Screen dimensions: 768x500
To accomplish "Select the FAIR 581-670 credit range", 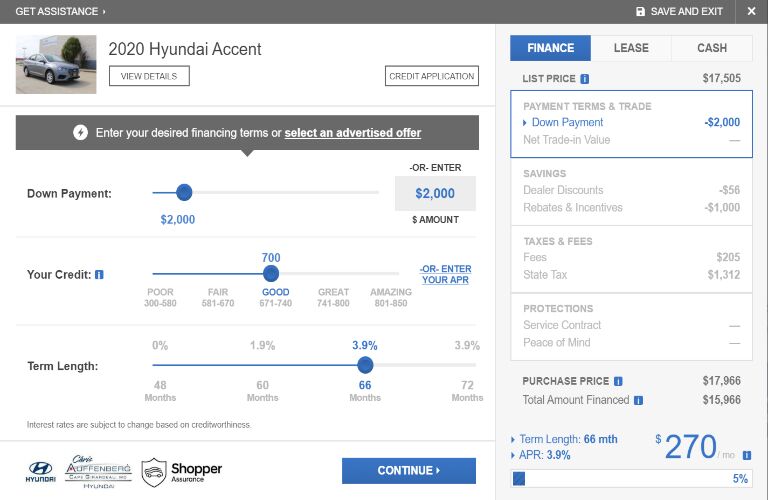I will point(218,297).
